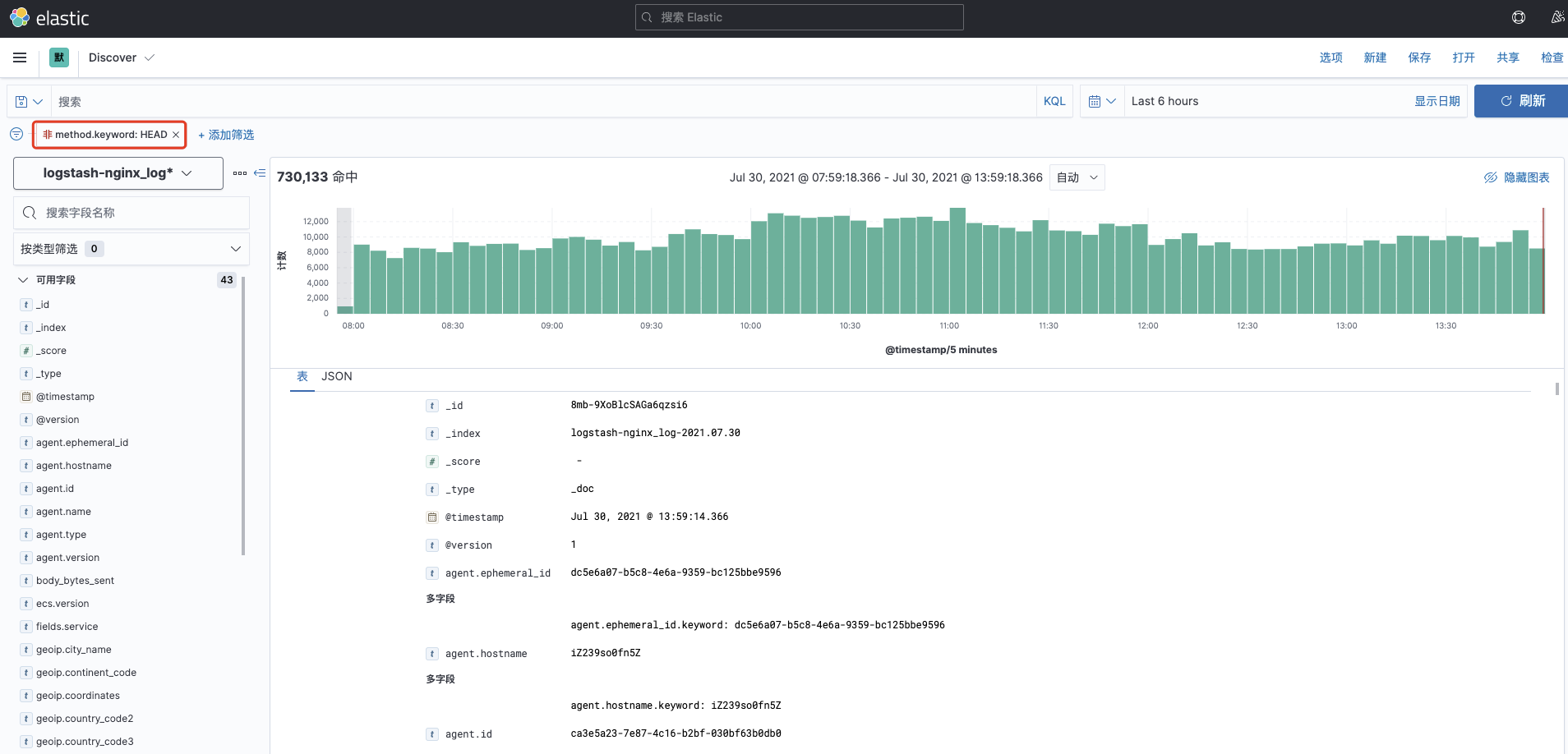Select the fields.service field in sidebar

coord(67,627)
